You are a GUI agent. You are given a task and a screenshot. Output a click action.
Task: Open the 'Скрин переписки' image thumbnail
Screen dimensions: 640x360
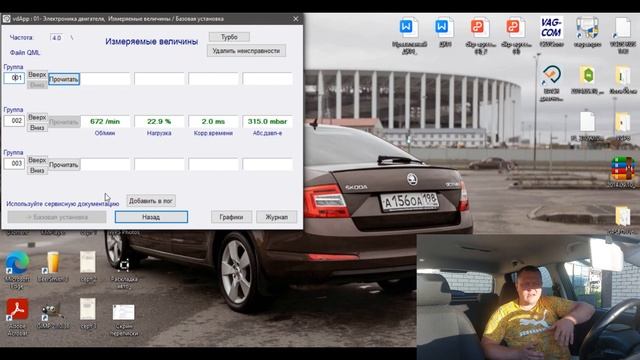124,319
